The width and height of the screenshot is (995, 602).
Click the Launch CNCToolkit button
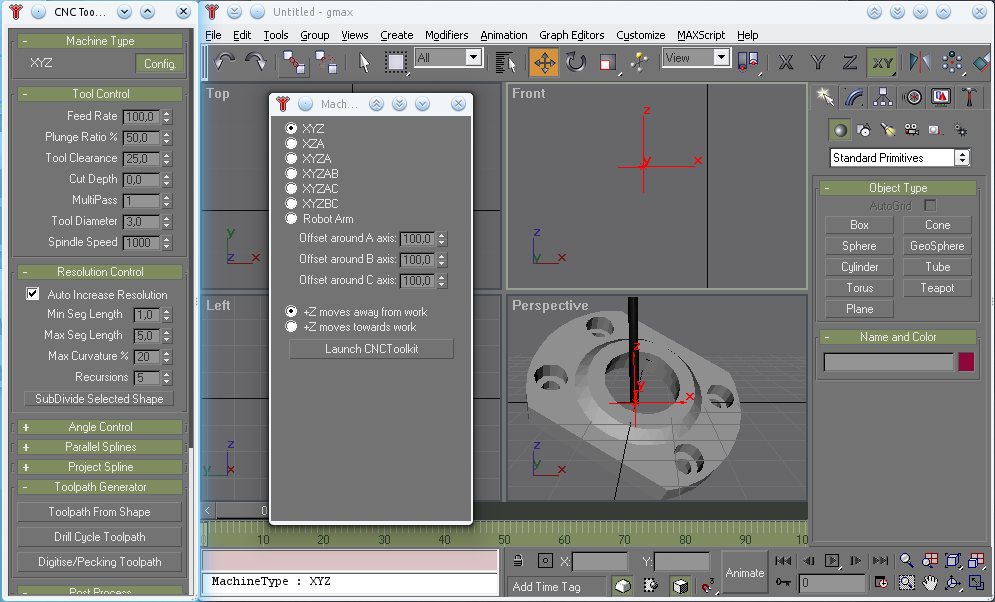[371, 349]
